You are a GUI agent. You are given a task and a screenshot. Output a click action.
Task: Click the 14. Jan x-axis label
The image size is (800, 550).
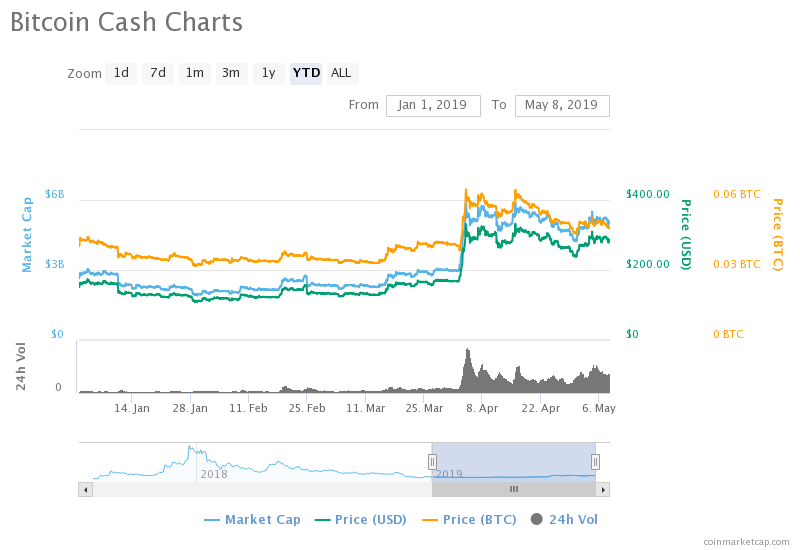[x=132, y=408]
